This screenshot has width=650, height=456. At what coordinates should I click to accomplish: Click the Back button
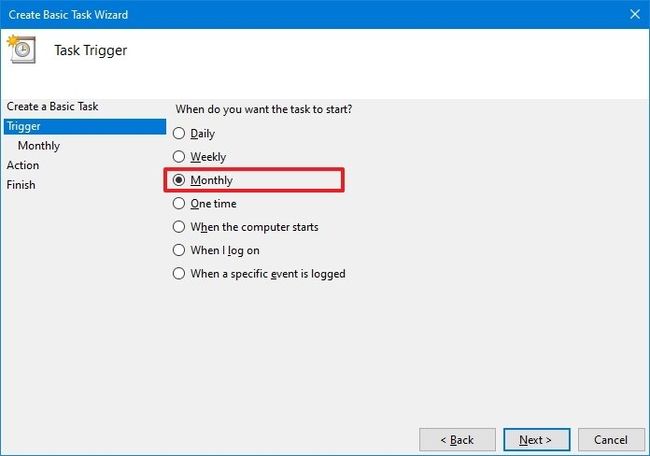pyautogui.click(x=457, y=440)
